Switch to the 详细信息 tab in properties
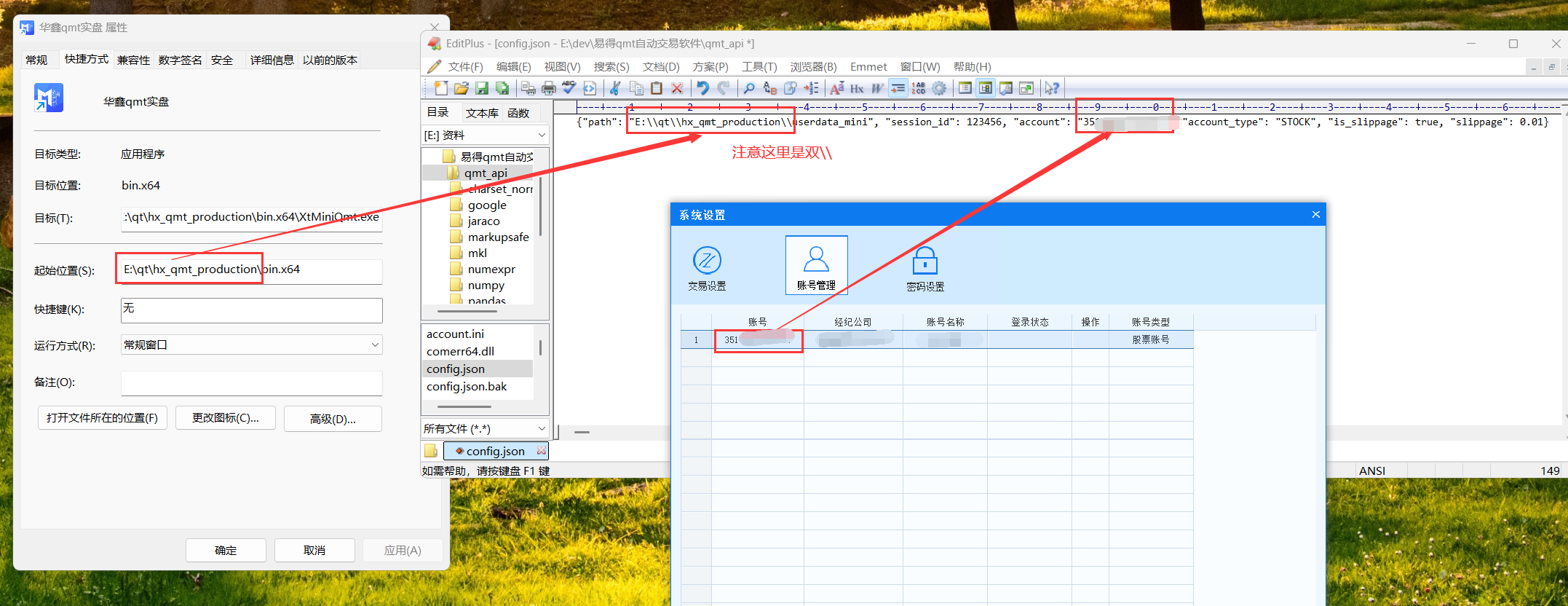1568x606 pixels. (x=272, y=60)
